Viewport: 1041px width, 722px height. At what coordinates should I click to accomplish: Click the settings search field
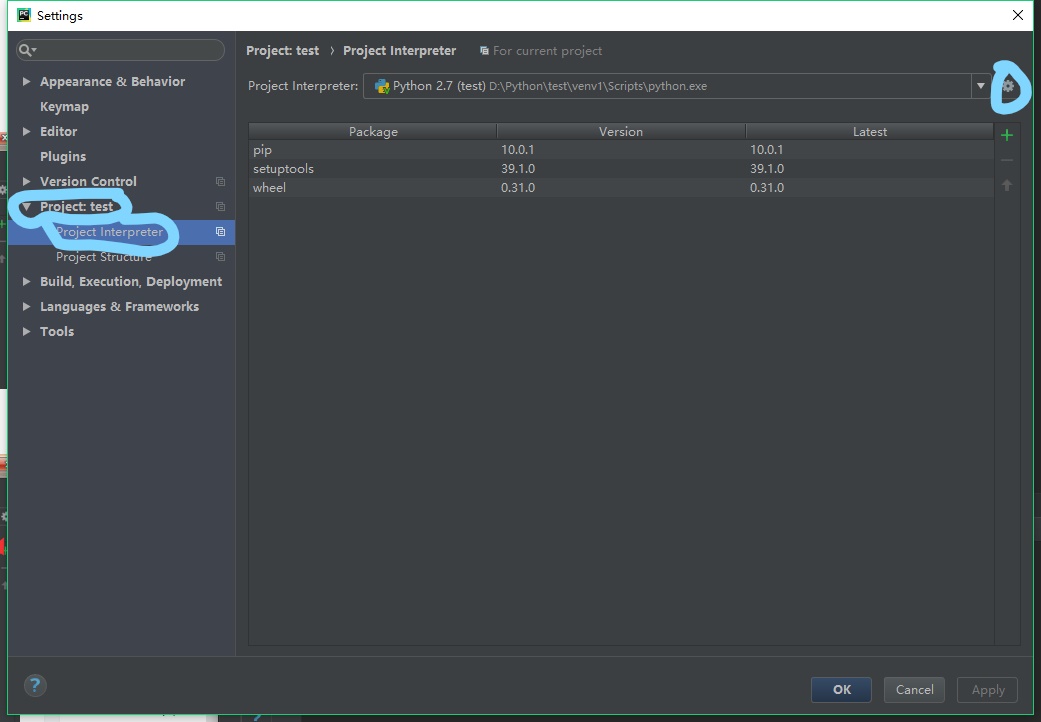[120, 50]
